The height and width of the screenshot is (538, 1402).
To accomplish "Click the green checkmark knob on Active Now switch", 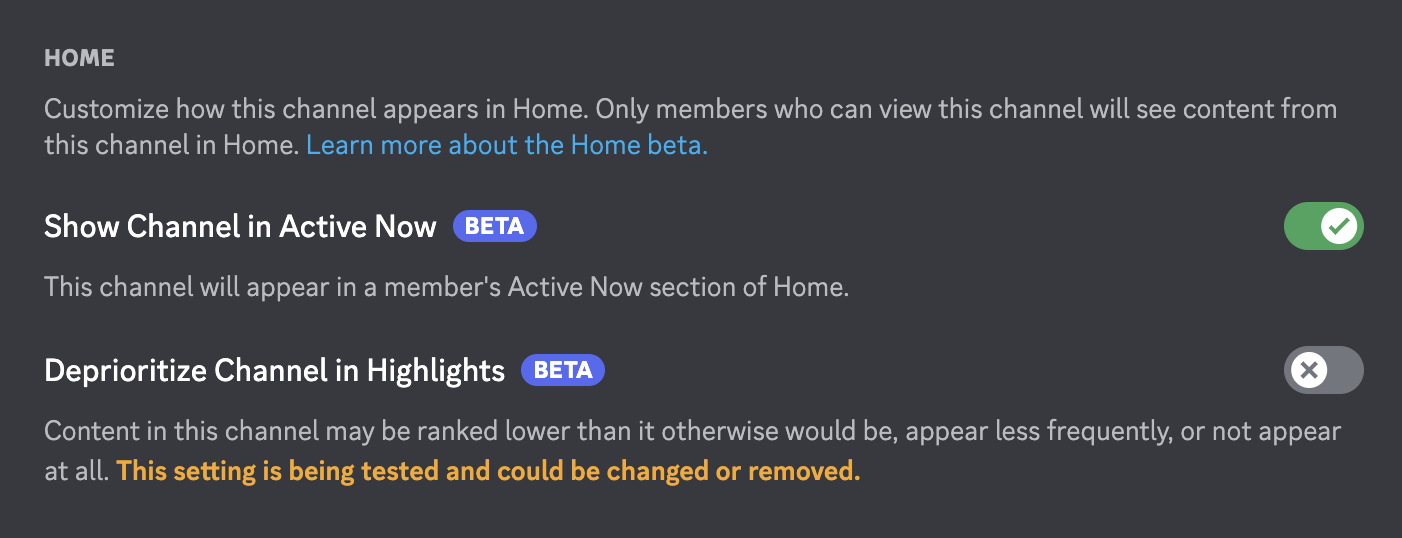I will [1339, 226].
